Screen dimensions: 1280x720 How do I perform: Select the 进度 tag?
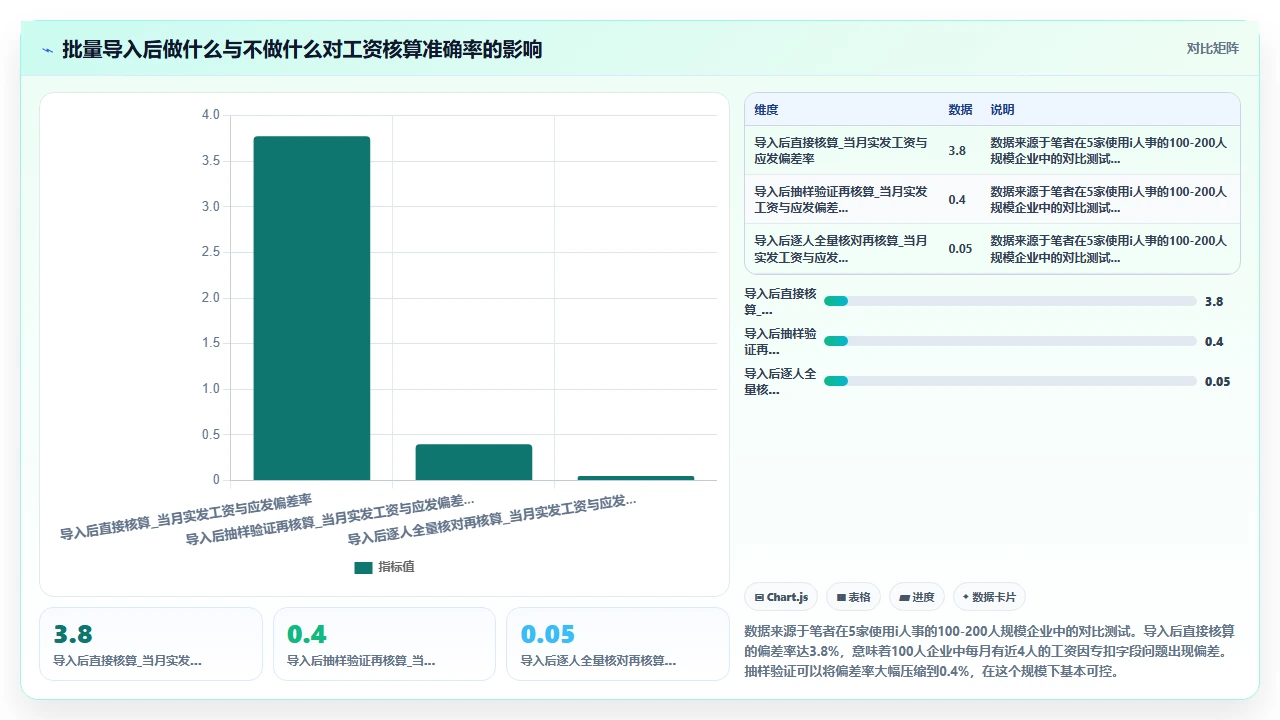click(917, 597)
